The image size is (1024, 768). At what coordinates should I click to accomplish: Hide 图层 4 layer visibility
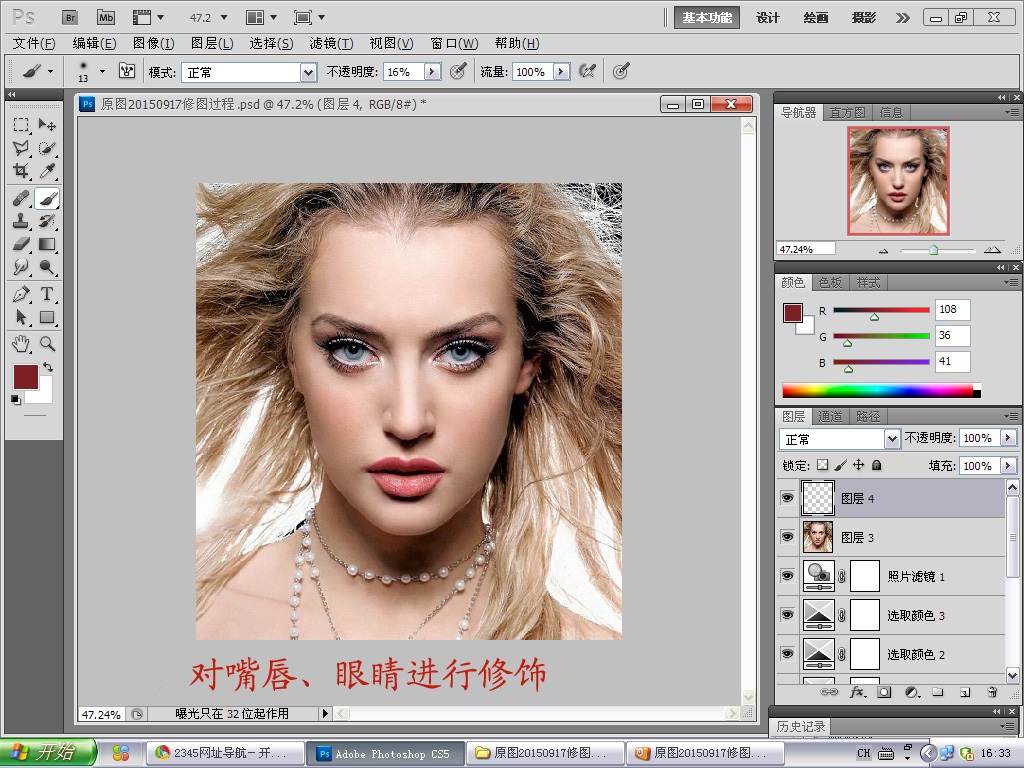pyautogui.click(x=787, y=498)
